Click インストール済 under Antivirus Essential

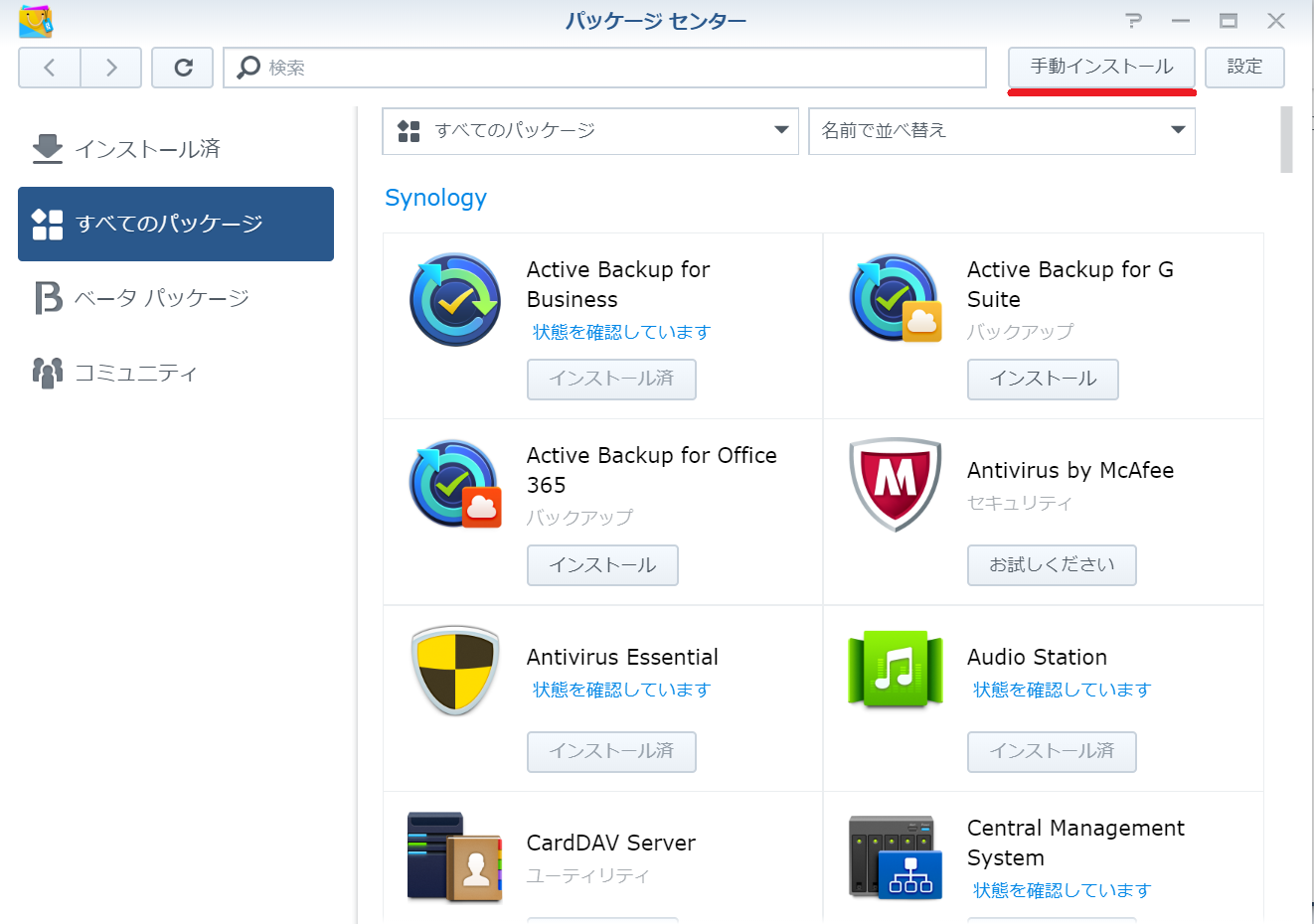click(611, 751)
